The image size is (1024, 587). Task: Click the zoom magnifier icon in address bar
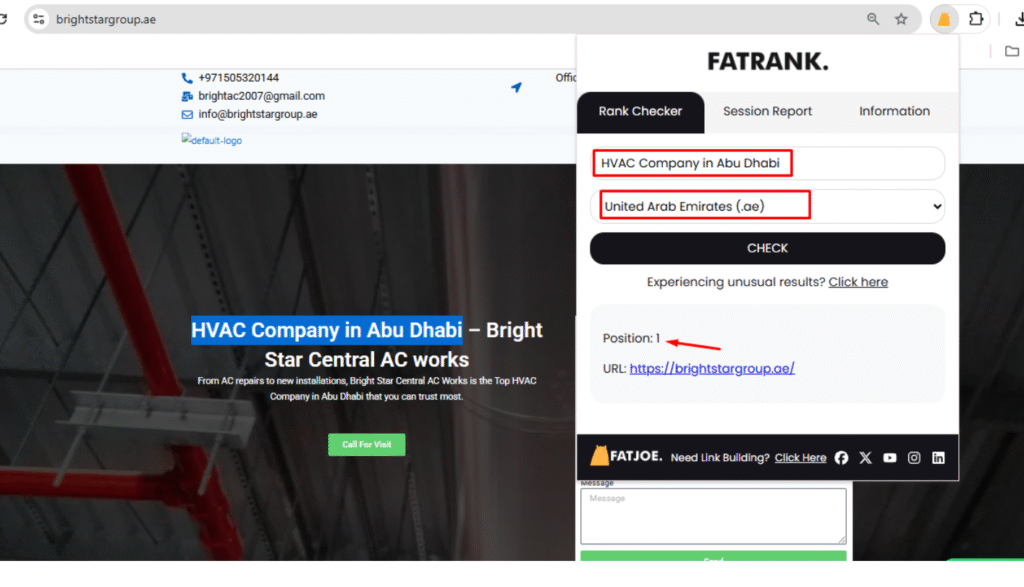click(x=873, y=19)
